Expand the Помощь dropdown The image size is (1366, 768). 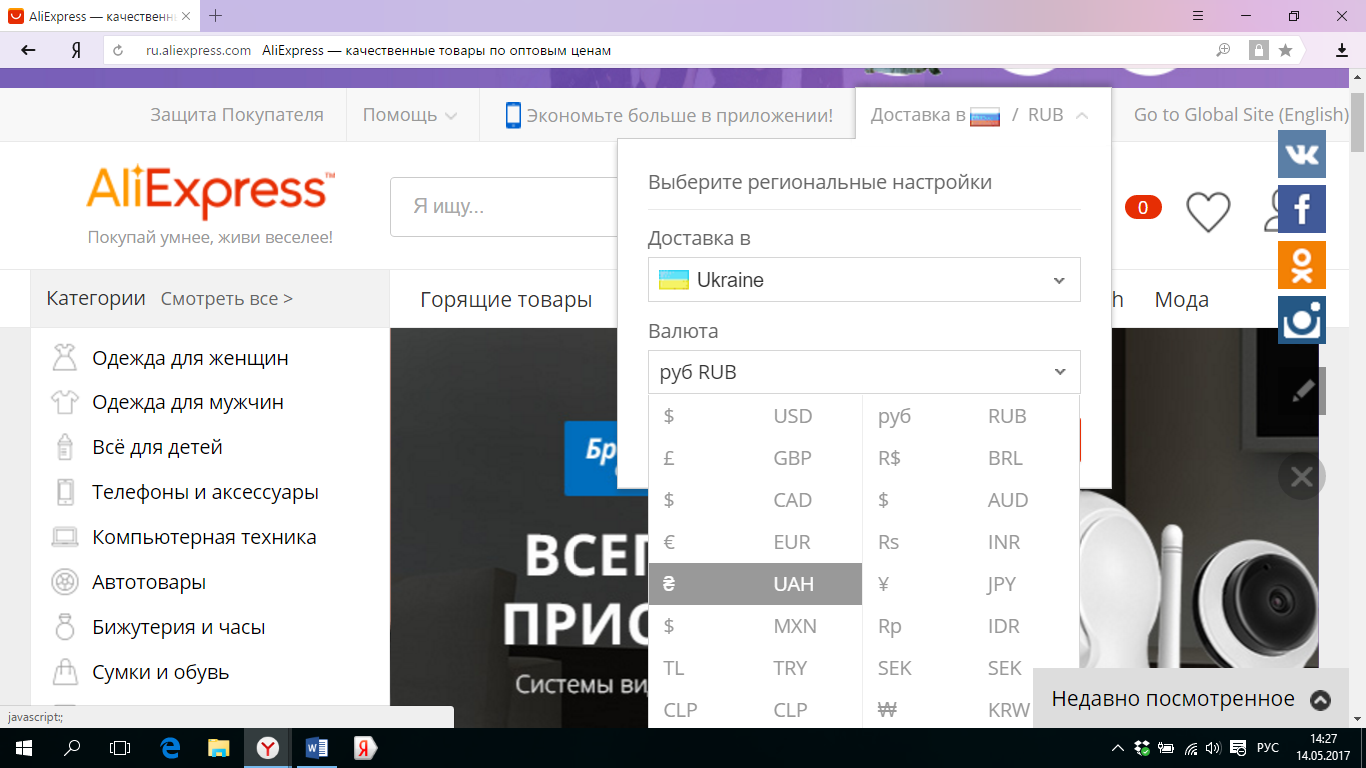coord(410,115)
